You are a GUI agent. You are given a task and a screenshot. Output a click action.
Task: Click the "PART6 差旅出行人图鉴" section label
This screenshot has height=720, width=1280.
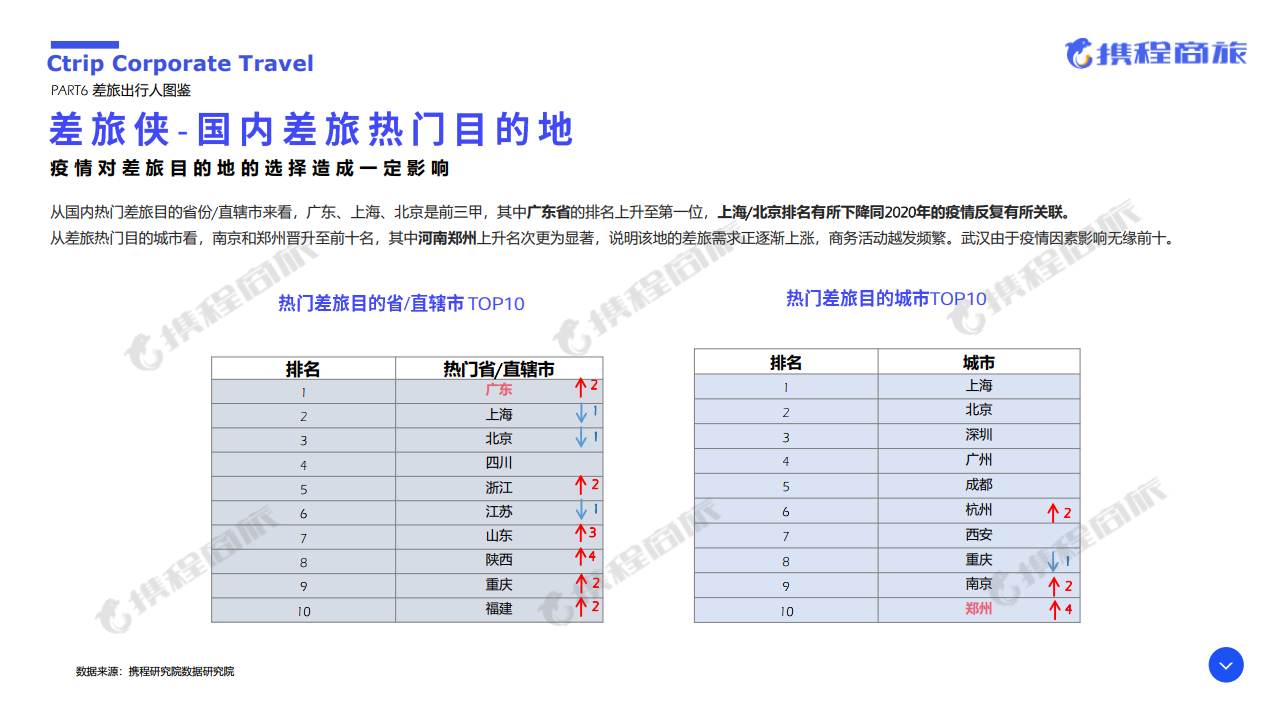click(x=120, y=90)
